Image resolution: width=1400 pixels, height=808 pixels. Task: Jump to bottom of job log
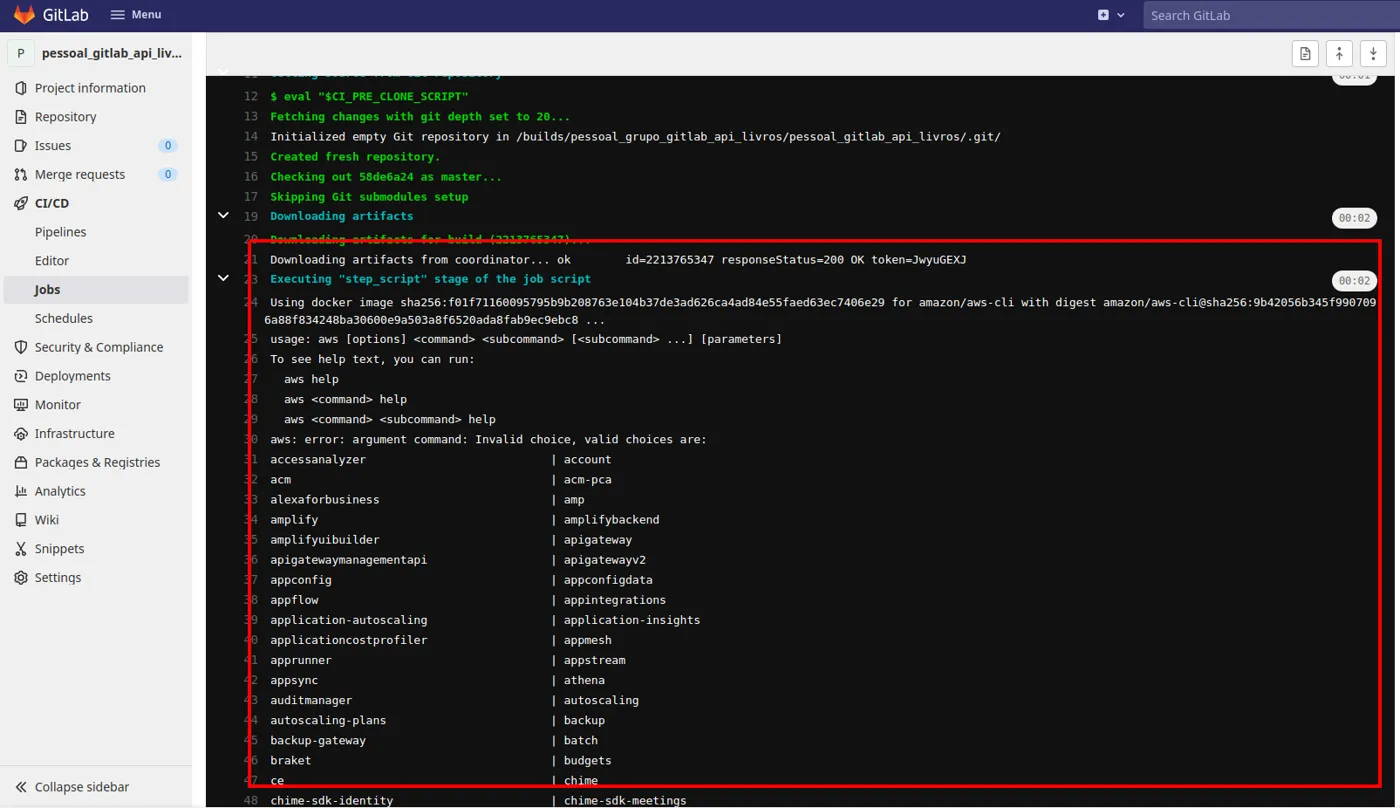coord(1373,54)
